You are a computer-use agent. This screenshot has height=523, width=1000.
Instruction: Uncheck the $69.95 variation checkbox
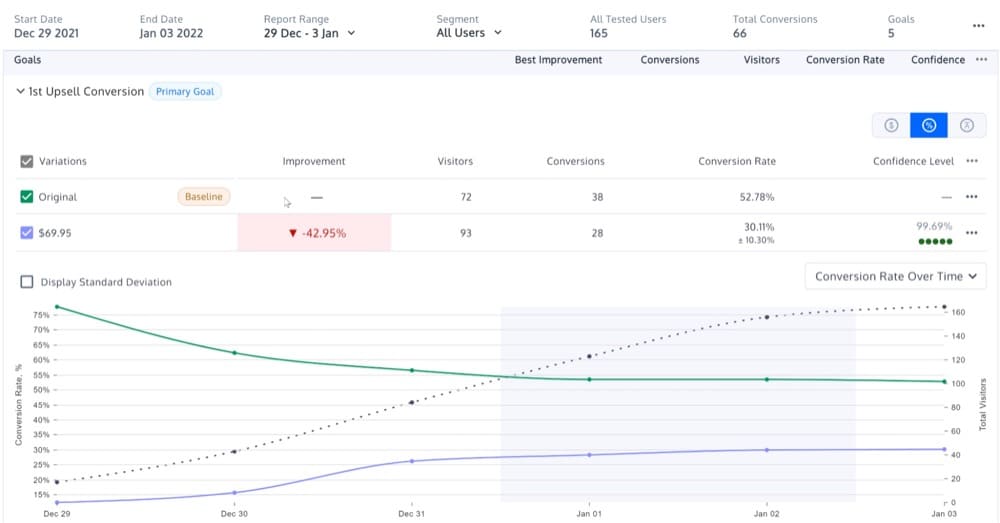pyautogui.click(x=27, y=233)
